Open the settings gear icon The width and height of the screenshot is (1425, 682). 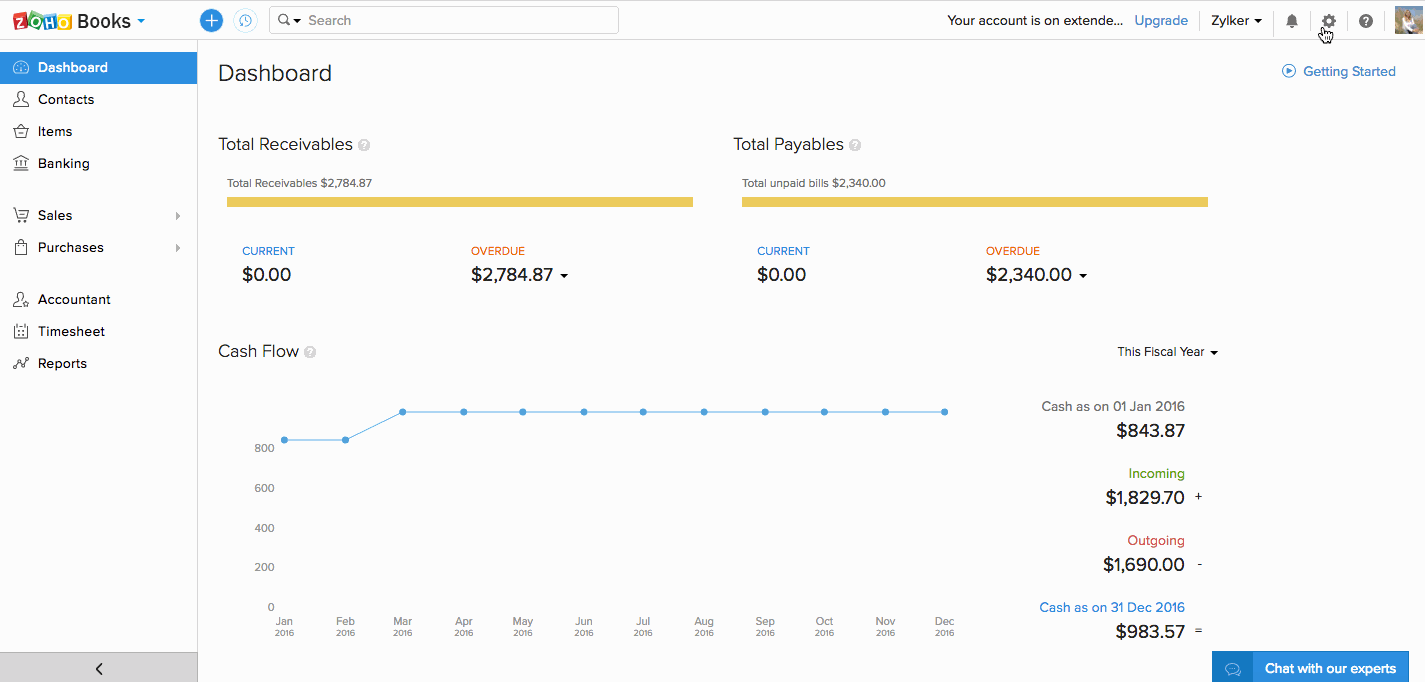tap(1328, 21)
